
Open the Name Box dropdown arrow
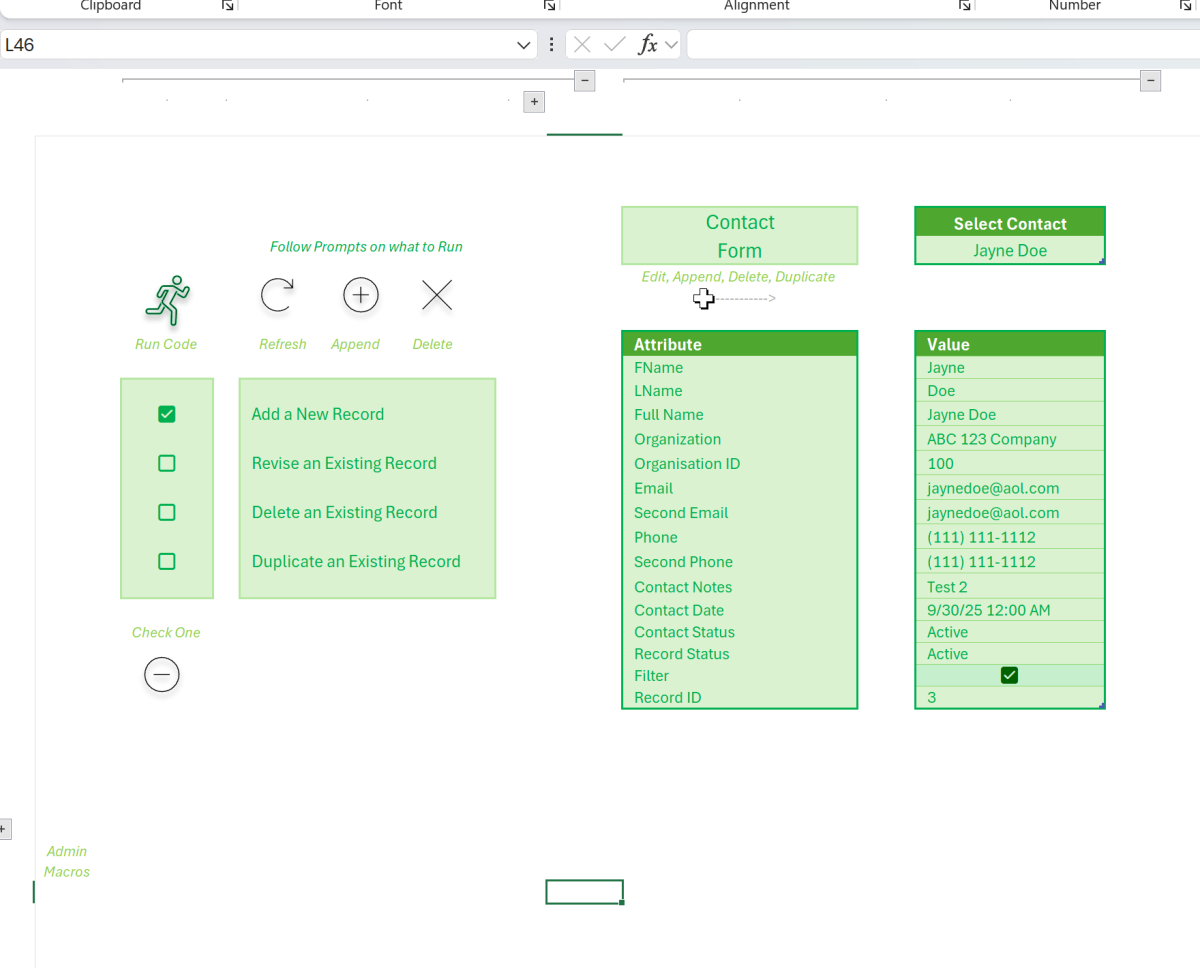pos(523,45)
